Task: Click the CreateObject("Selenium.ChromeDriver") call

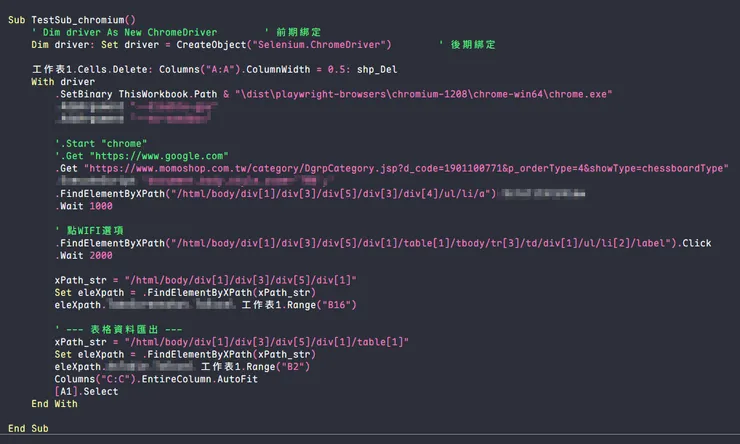Action: [284, 44]
